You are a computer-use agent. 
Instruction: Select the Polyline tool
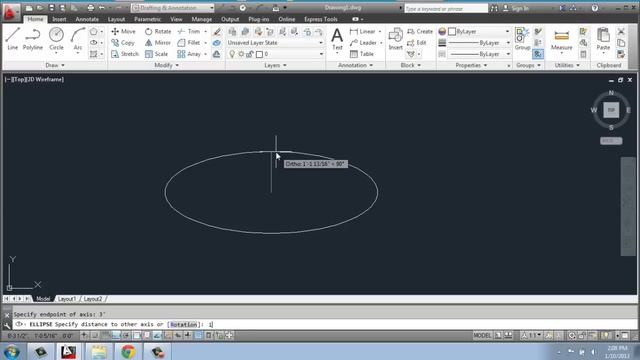click(33, 39)
